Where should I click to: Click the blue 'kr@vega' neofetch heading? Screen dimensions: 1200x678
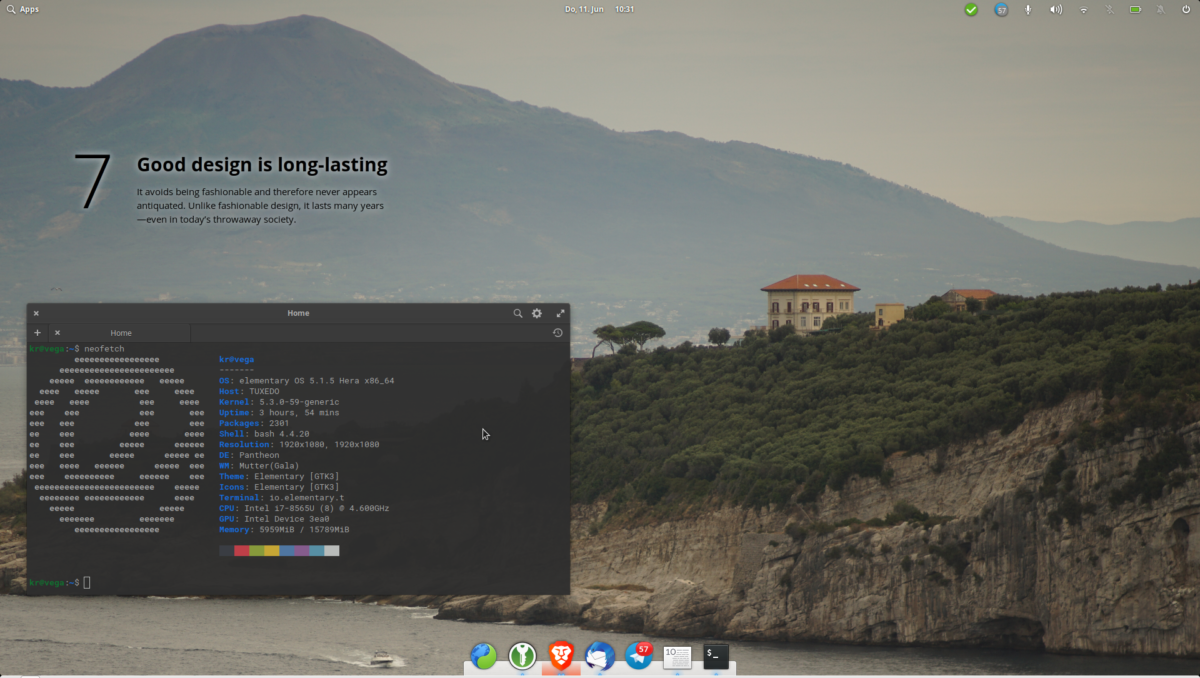click(236, 359)
